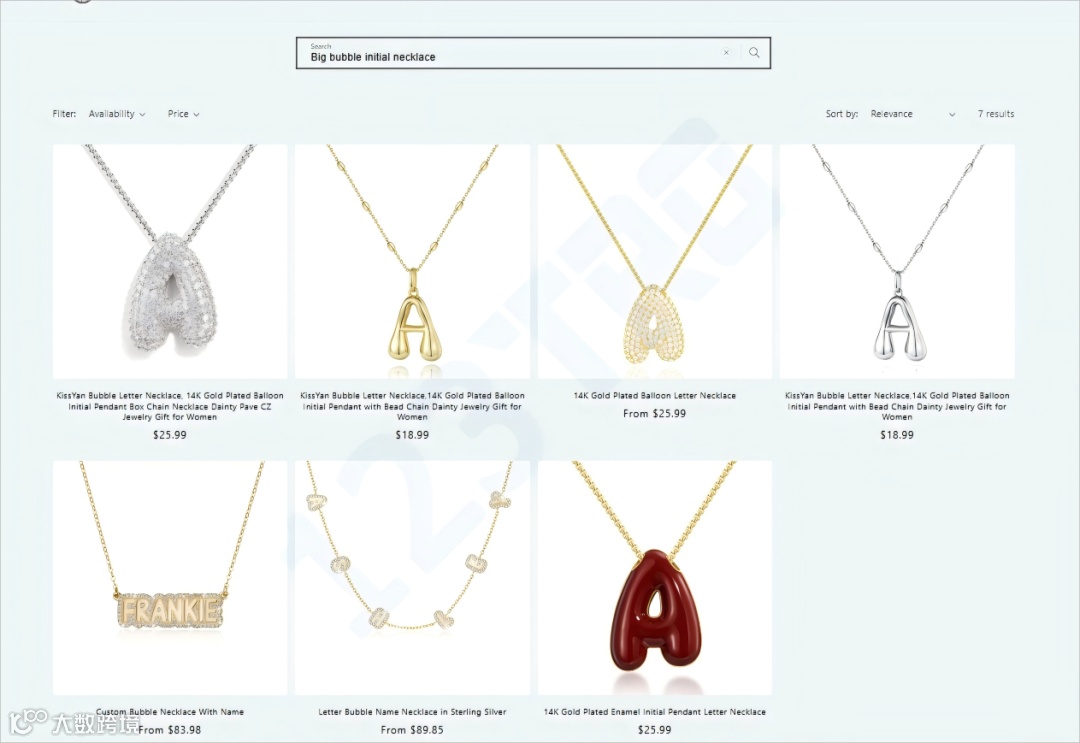Open the gold bead chain A pendant image
The height and width of the screenshot is (743, 1080).
[413, 261]
